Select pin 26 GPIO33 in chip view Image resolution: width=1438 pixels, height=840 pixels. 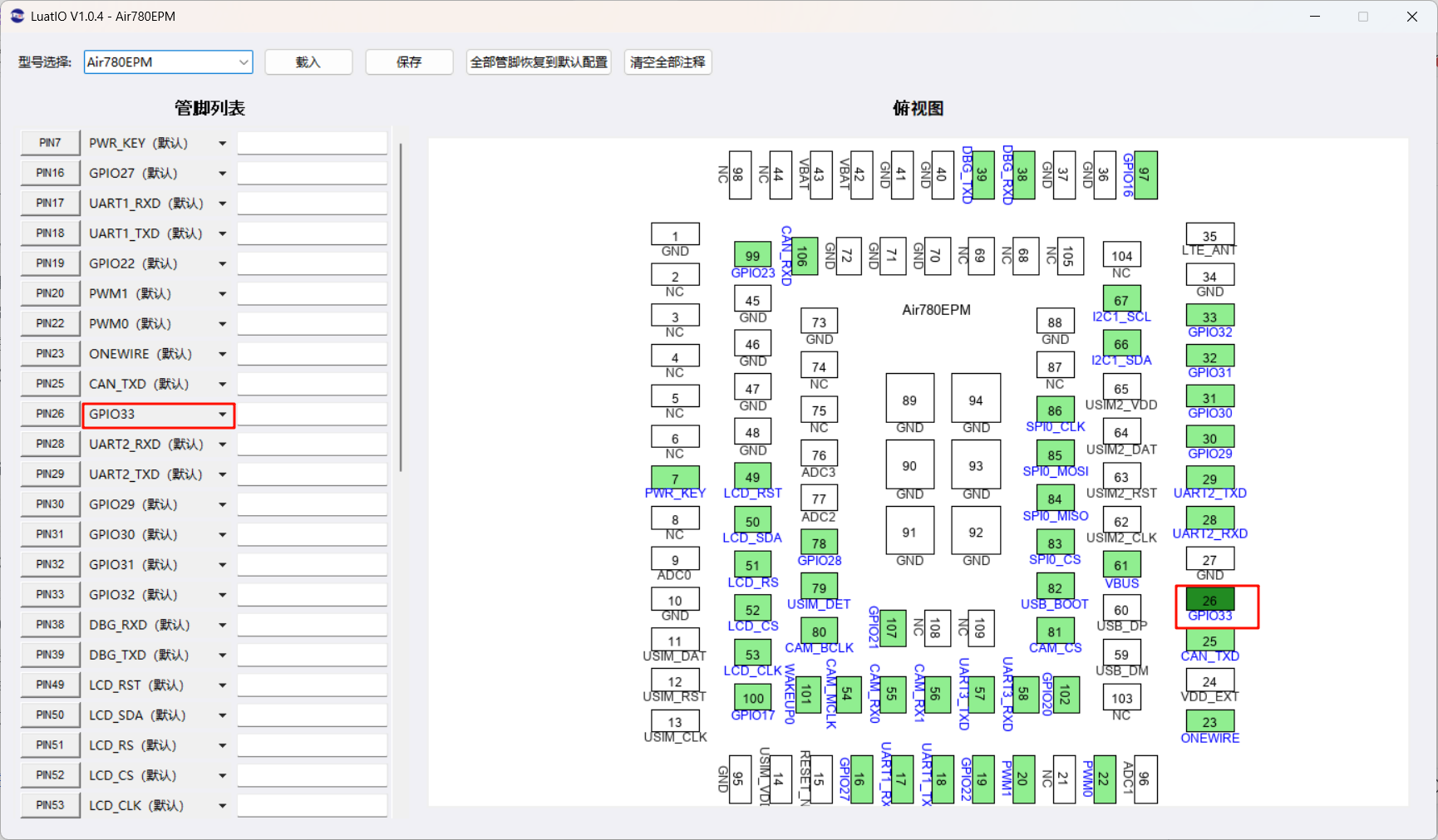(1209, 600)
